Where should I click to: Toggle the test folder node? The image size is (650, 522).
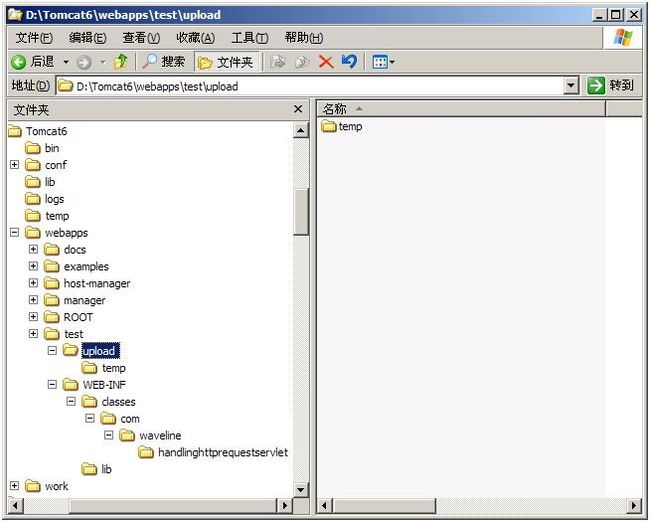click(x=34, y=334)
